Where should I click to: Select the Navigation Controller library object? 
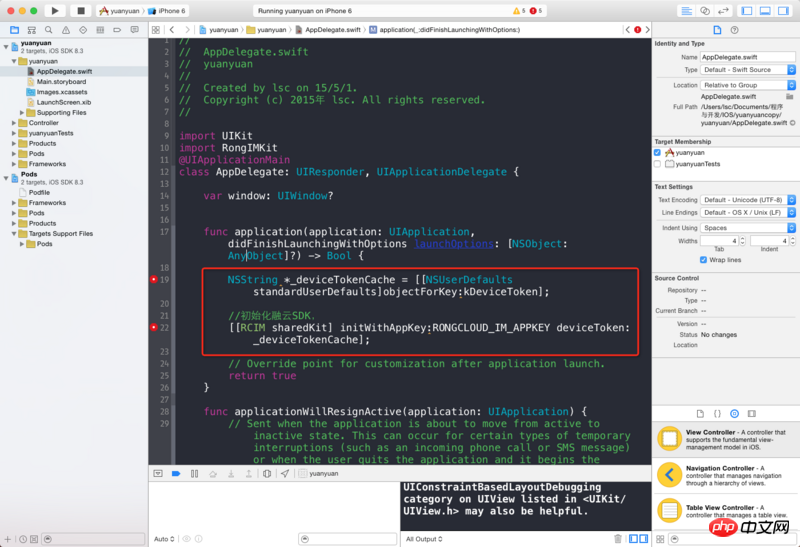coord(725,475)
